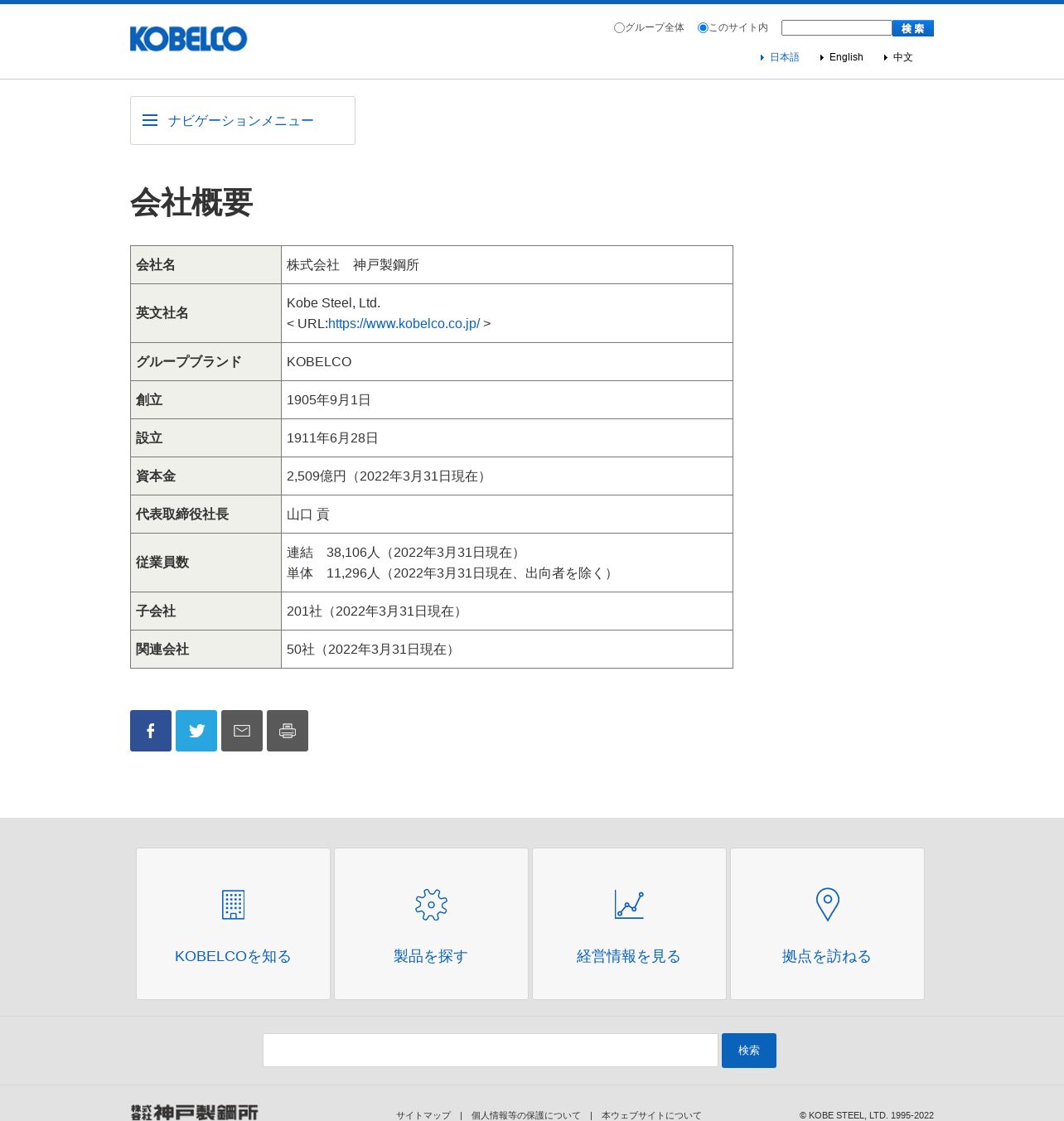Select the グループ全体 search scope radio
Image resolution: width=1064 pixels, height=1121 pixels.
point(619,28)
